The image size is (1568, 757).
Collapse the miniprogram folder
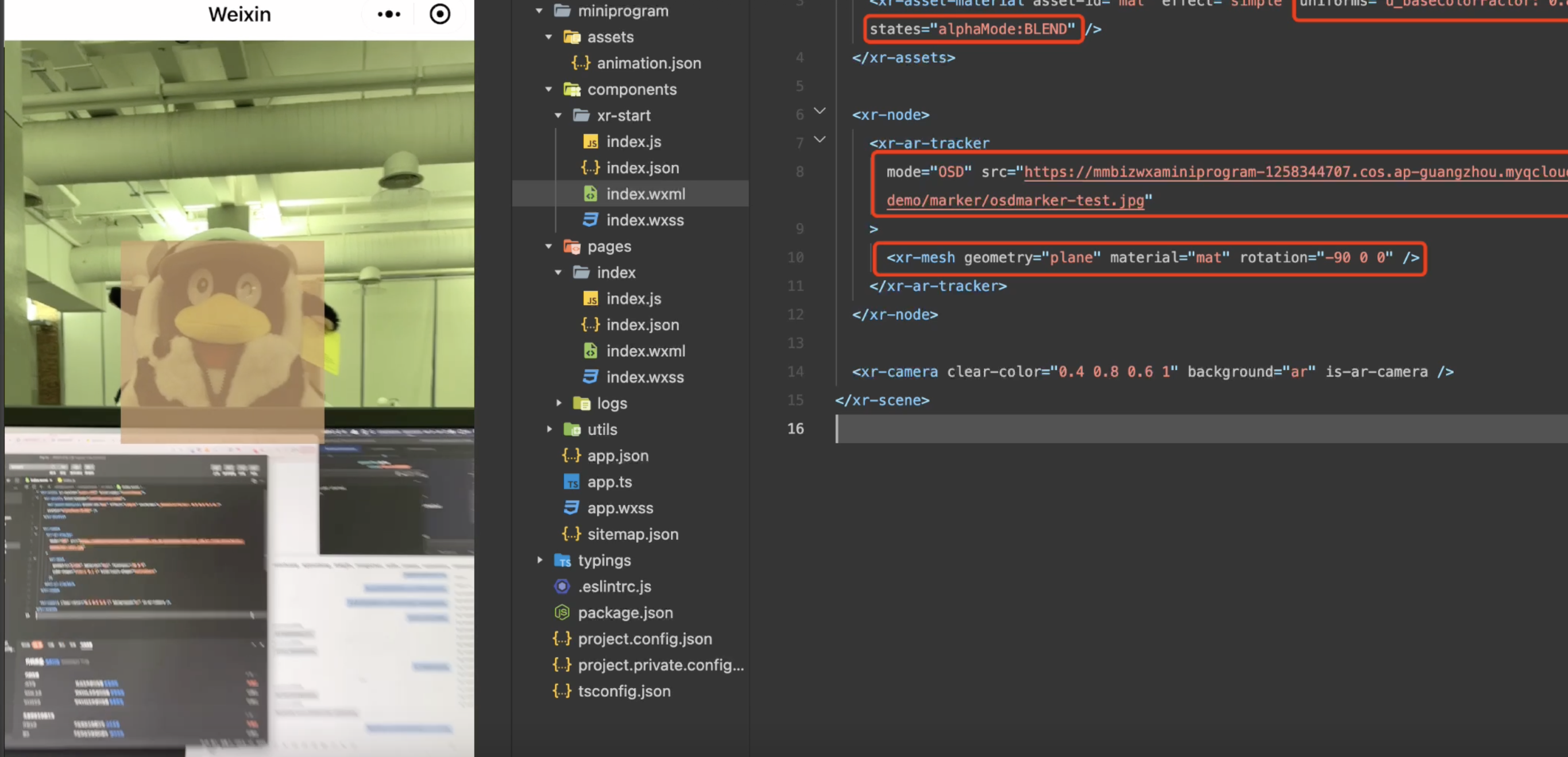pyautogui.click(x=539, y=11)
